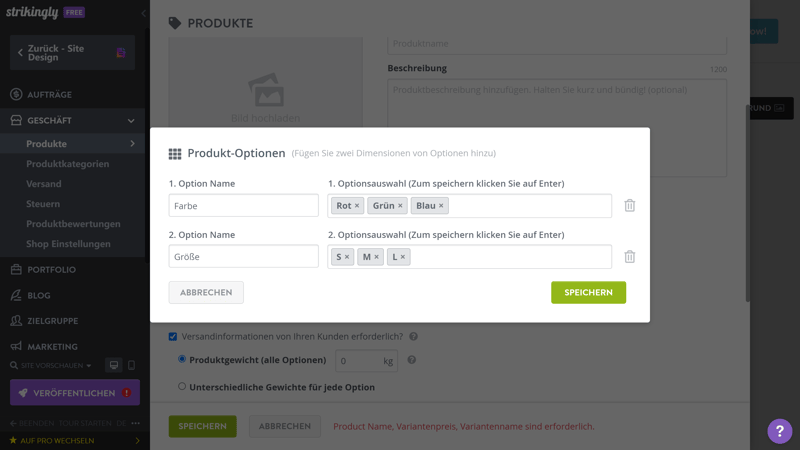The height and width of the screenshot is (450, 800).
Task: Select Unterschiedliche Gewichte für jede Option
Action: coord(182,386)
